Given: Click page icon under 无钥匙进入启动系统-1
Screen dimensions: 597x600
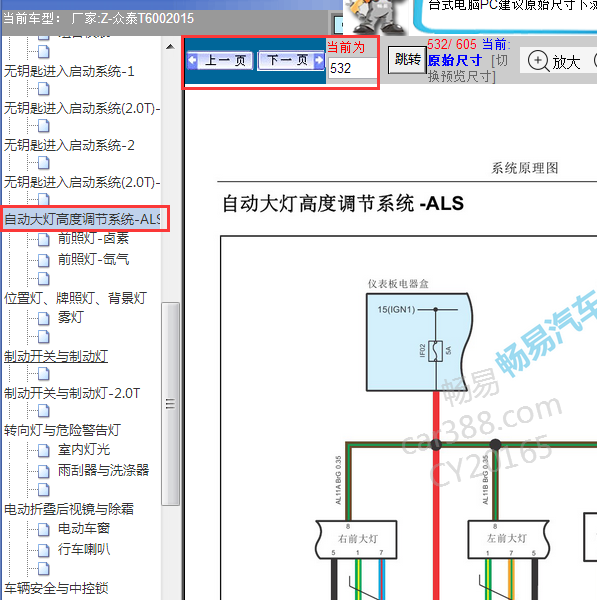Looking at the screenshot, I should tap(44, 89).
